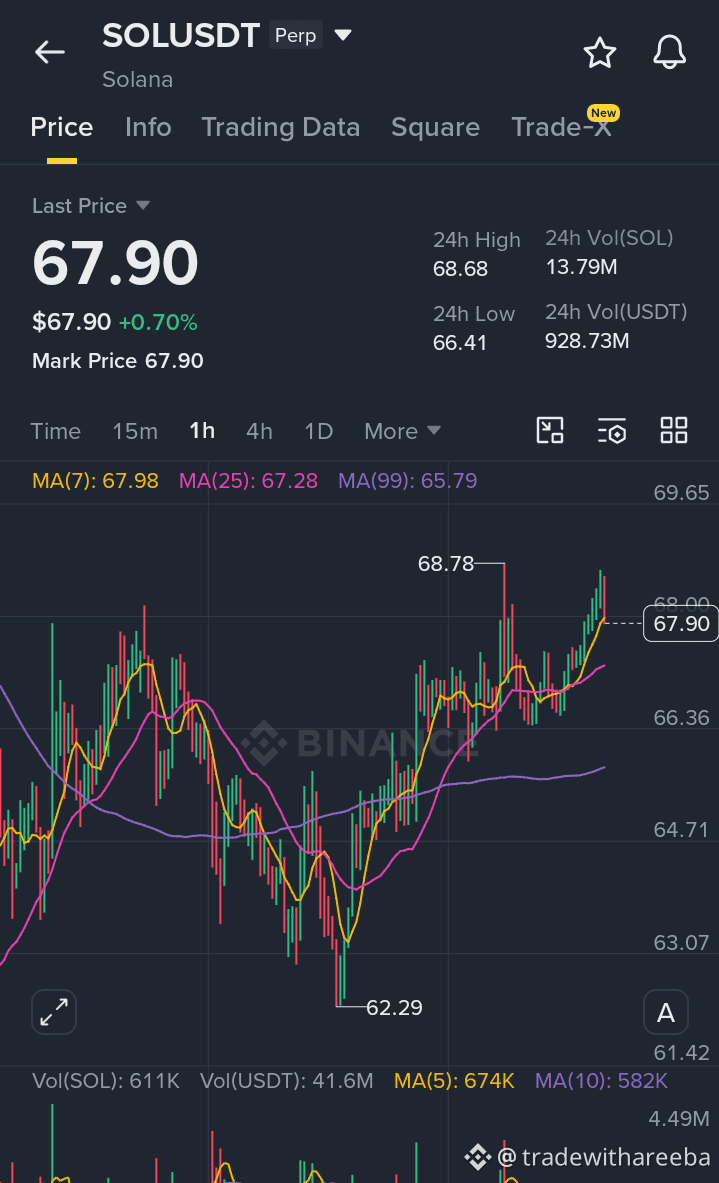Tap the 24h Vol(SOL) 13.79M value
This screenshot has width=719, height=1183.
582,267
